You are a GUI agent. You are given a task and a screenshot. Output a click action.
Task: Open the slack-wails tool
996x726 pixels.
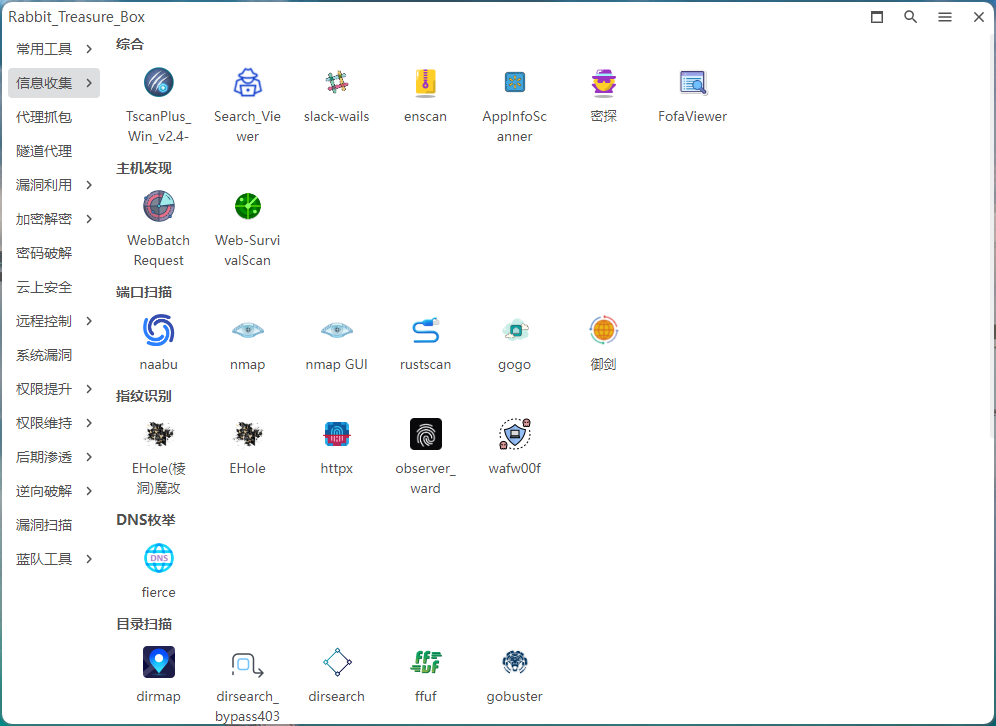337,83
